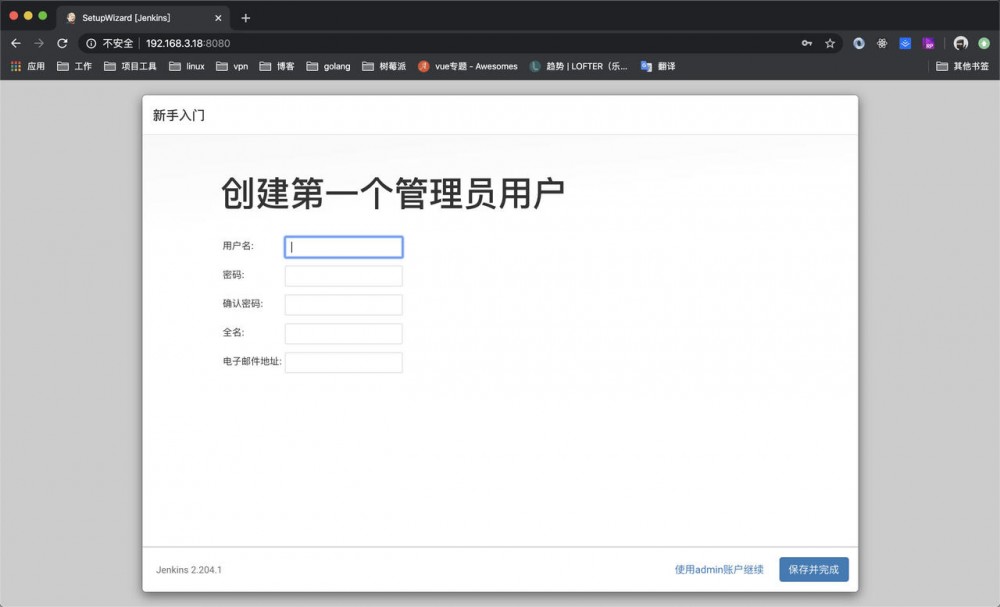Open a new browser tab with the plus button
The image size is (1000, 607).
click(x=246, y=17)
